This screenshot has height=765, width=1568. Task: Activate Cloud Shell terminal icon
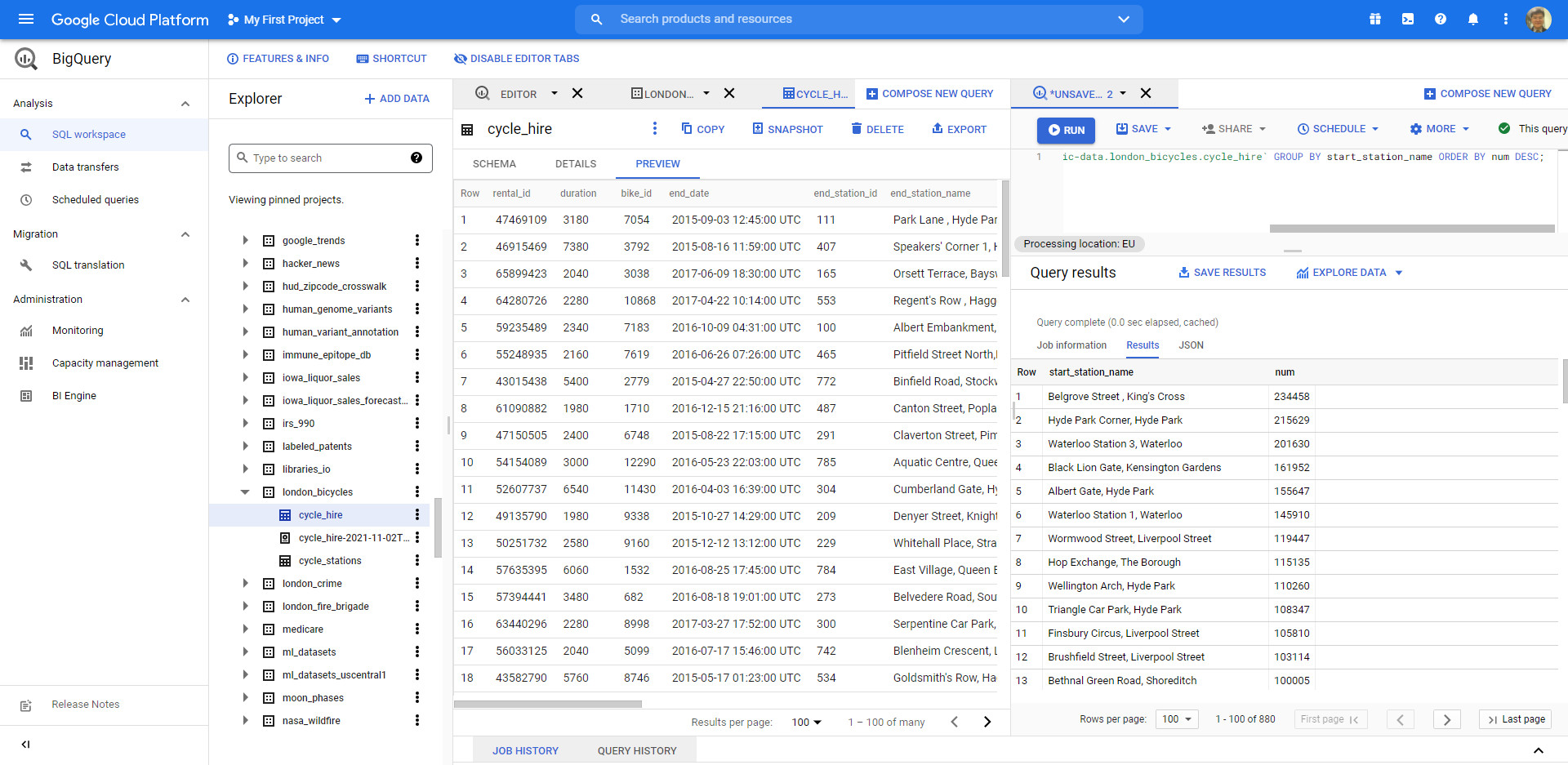click(x=1408, y=19)
